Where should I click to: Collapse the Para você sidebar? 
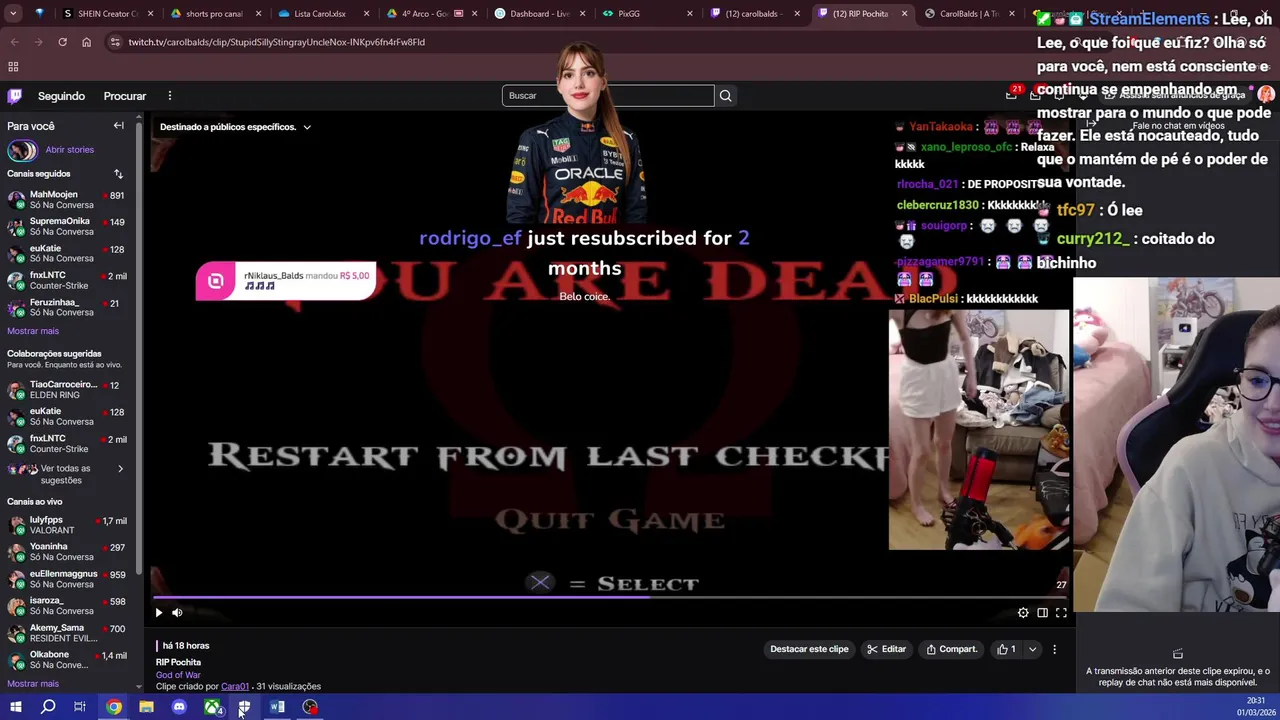[x=118, y=126]
